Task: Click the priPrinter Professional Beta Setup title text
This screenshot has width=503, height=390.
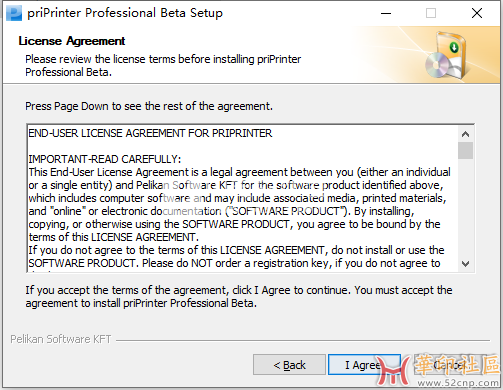Action: (125, 13)
